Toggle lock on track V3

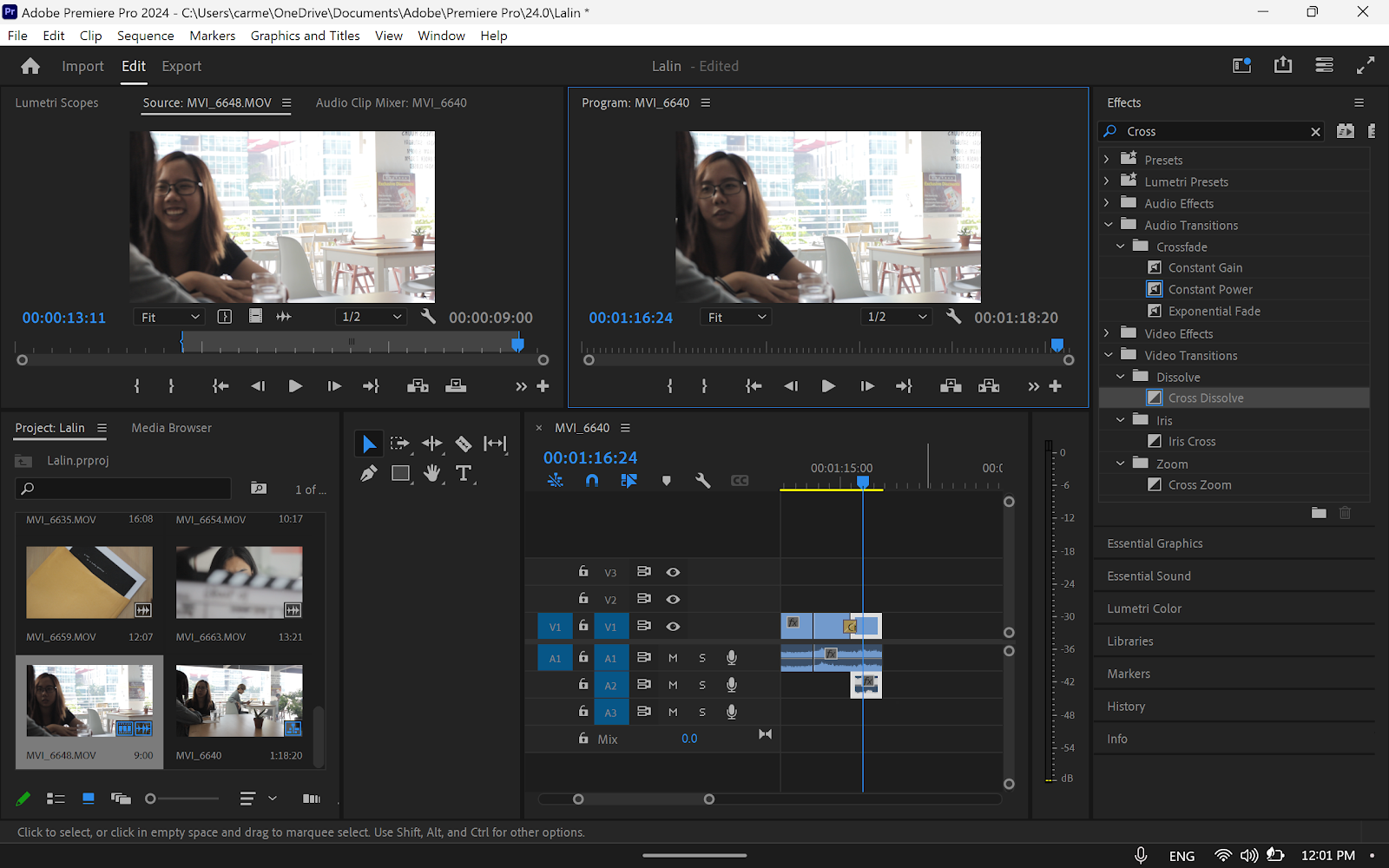coord(583,572)
